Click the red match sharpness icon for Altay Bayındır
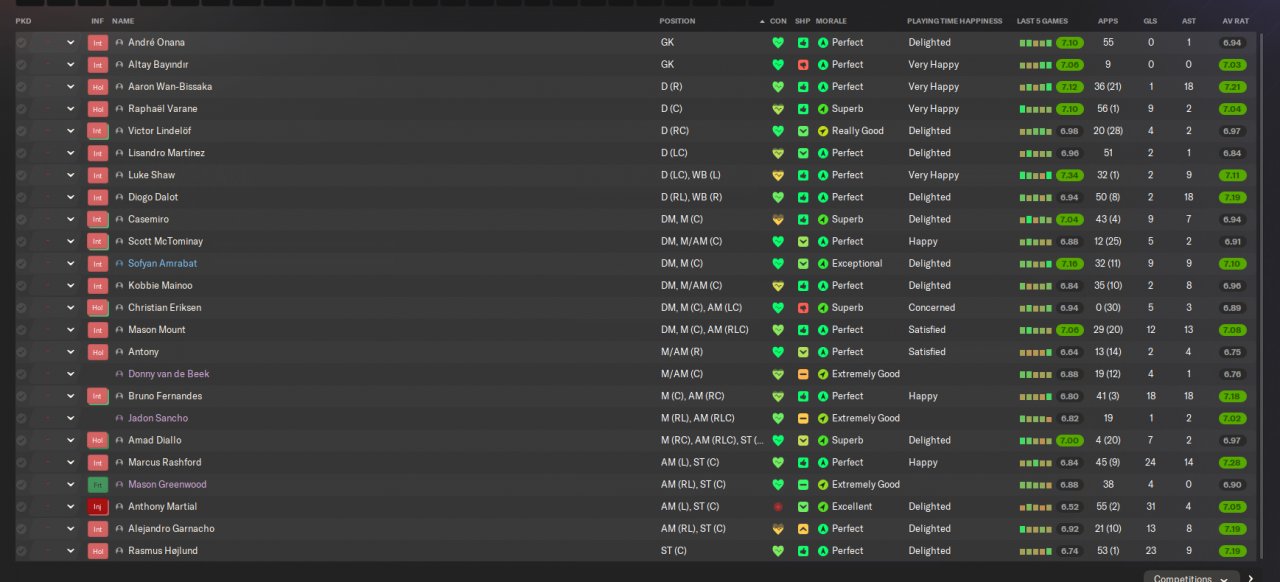The height and width of the screenshot is (582, 1280). pyautogui.click(x=803, y=65)
